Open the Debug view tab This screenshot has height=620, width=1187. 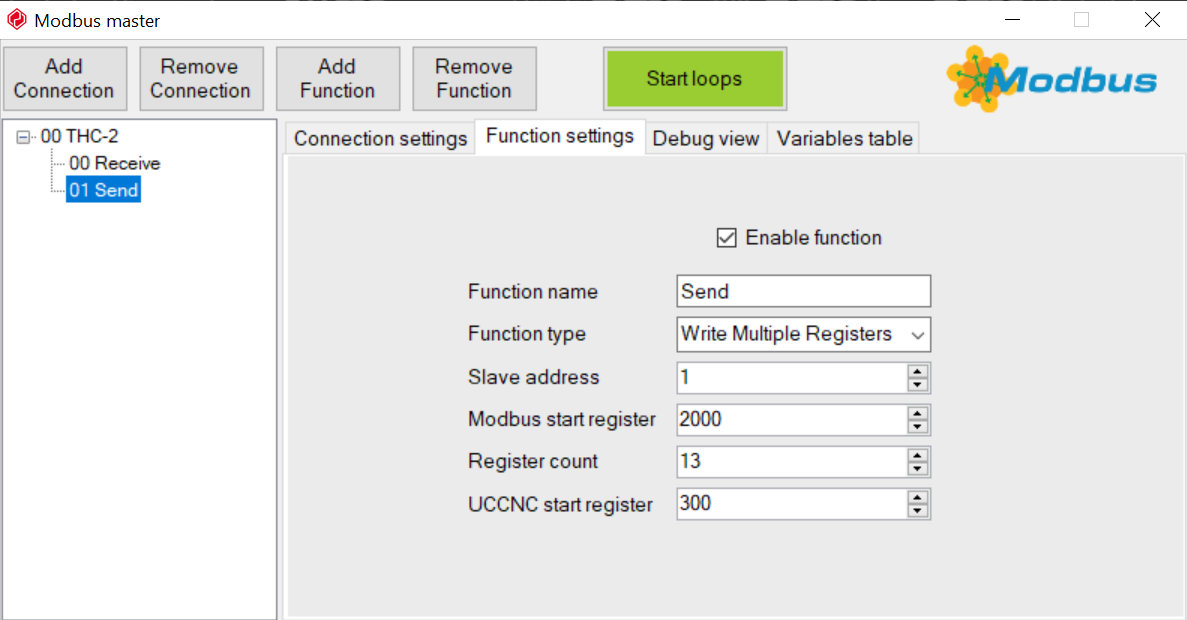coord(706,139)
